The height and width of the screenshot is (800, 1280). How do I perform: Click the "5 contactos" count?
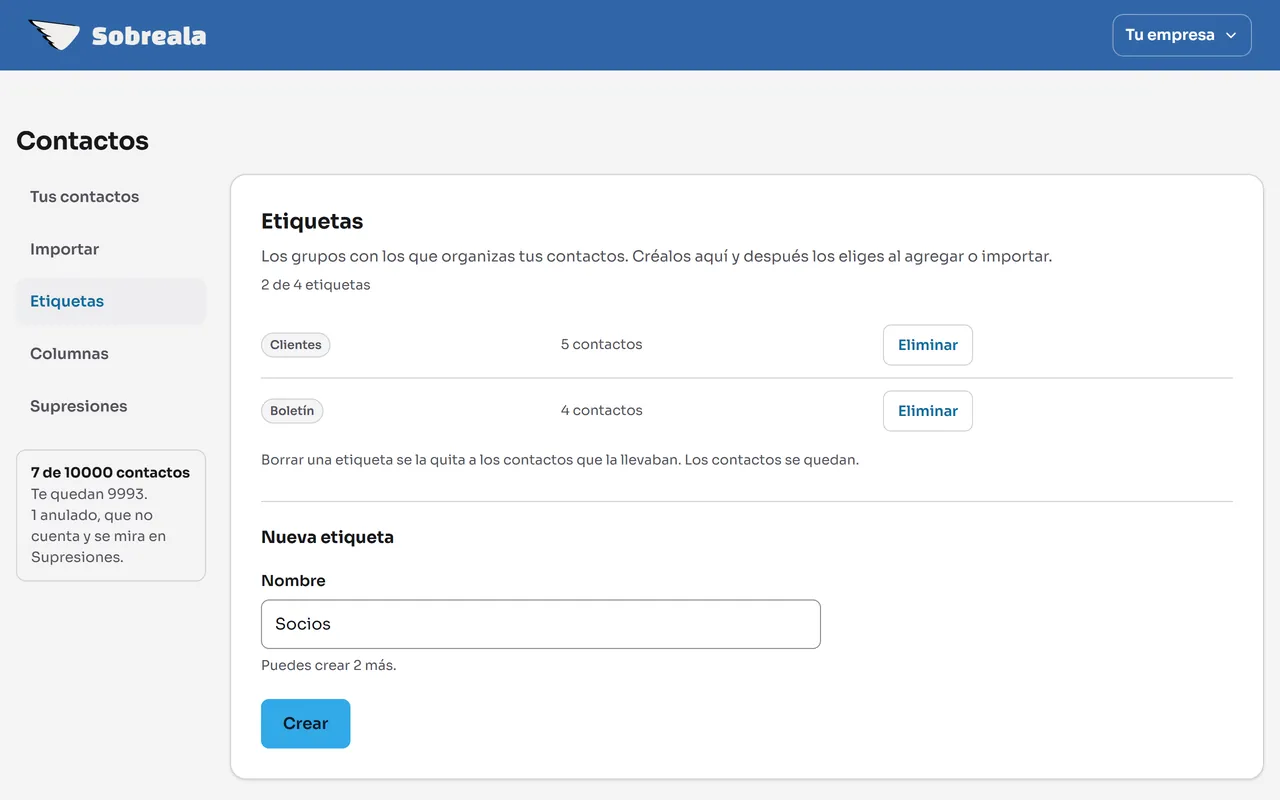601,344
